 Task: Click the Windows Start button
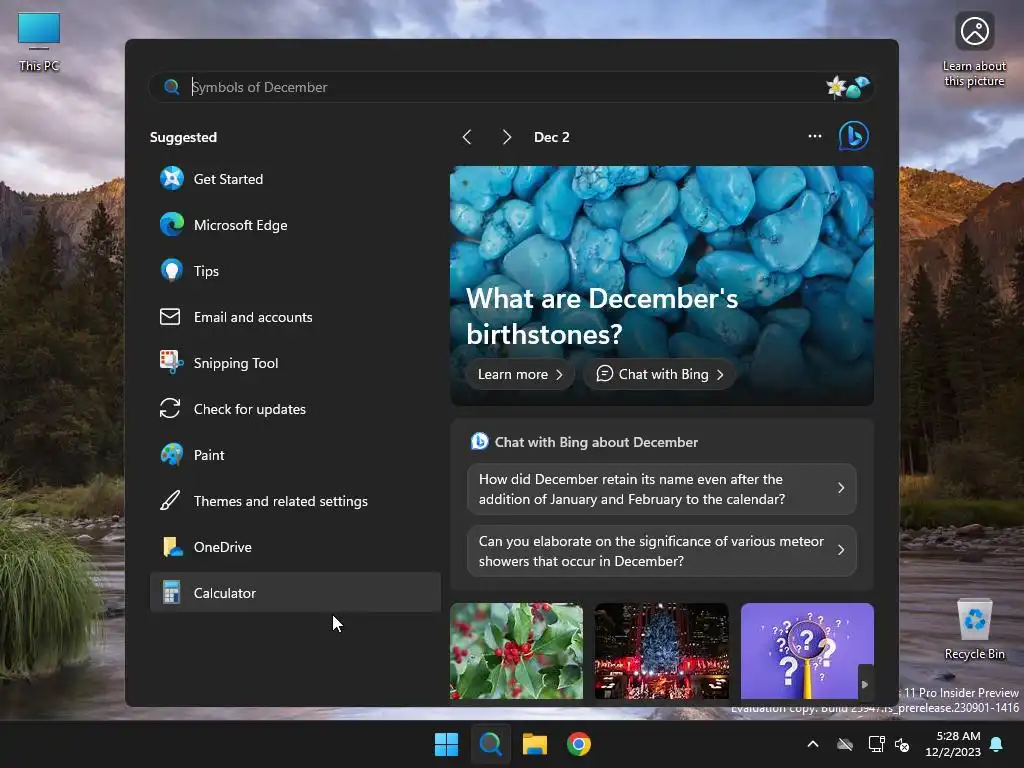[447, 744]
